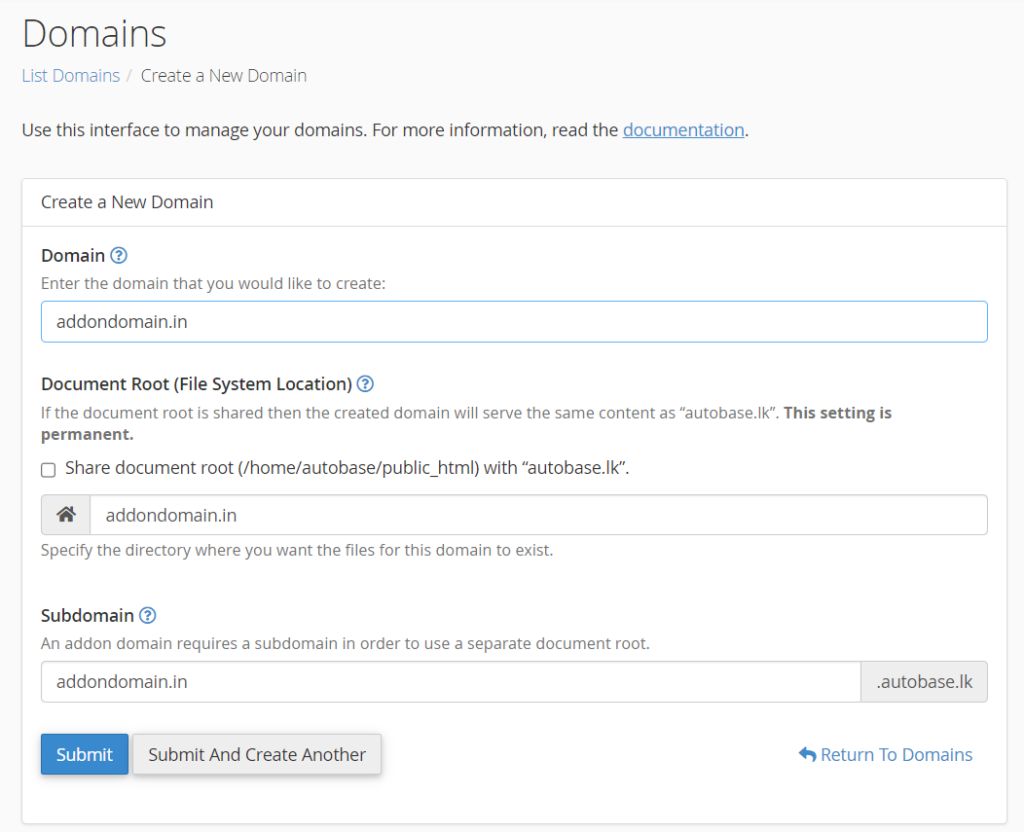Screen dimensions: 1024x832
Task: Open the Subdomain help question mark icon
Action: (x=148, y=615)
